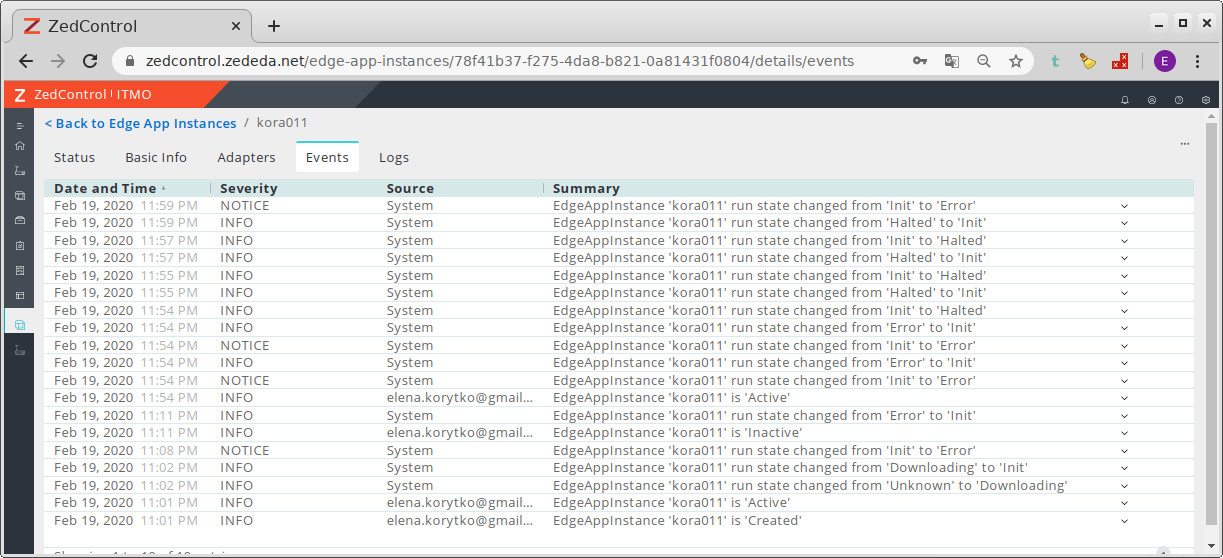Click the highlighted Edge App Instances sidebar icon
1223x558 pixels.
tap(20, 325)
